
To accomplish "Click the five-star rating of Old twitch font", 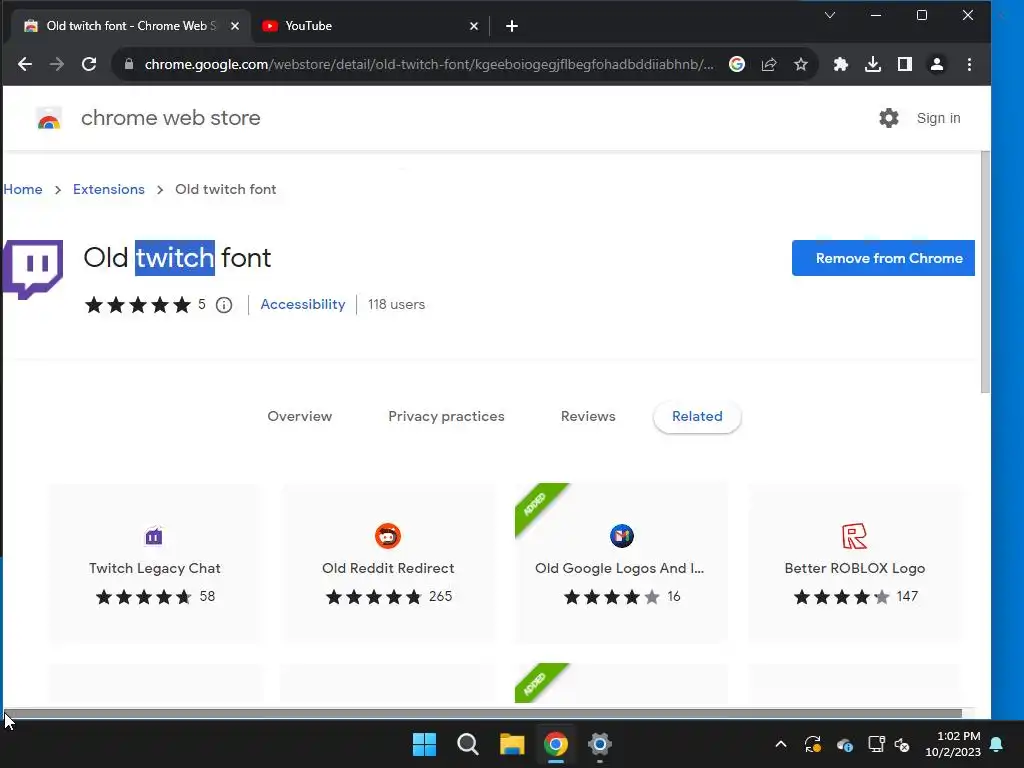I will (138, 305).
